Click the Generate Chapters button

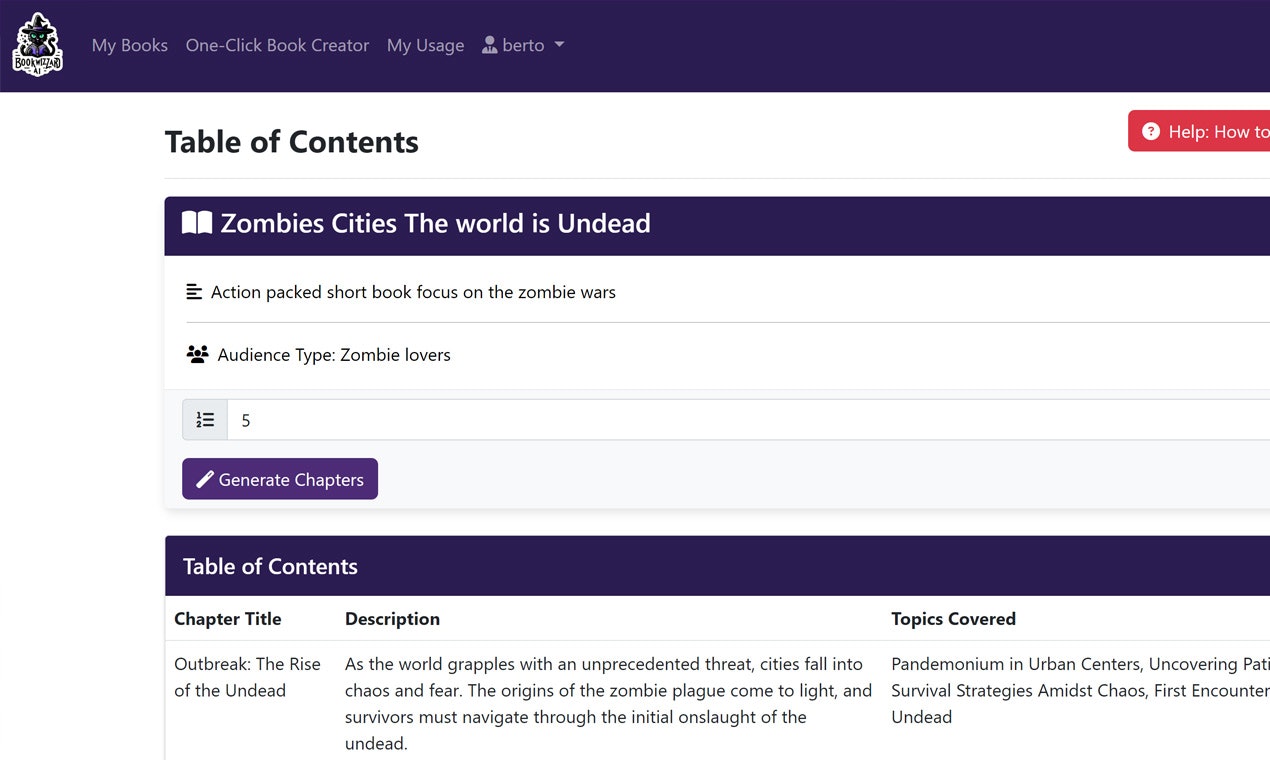(280, 479)
